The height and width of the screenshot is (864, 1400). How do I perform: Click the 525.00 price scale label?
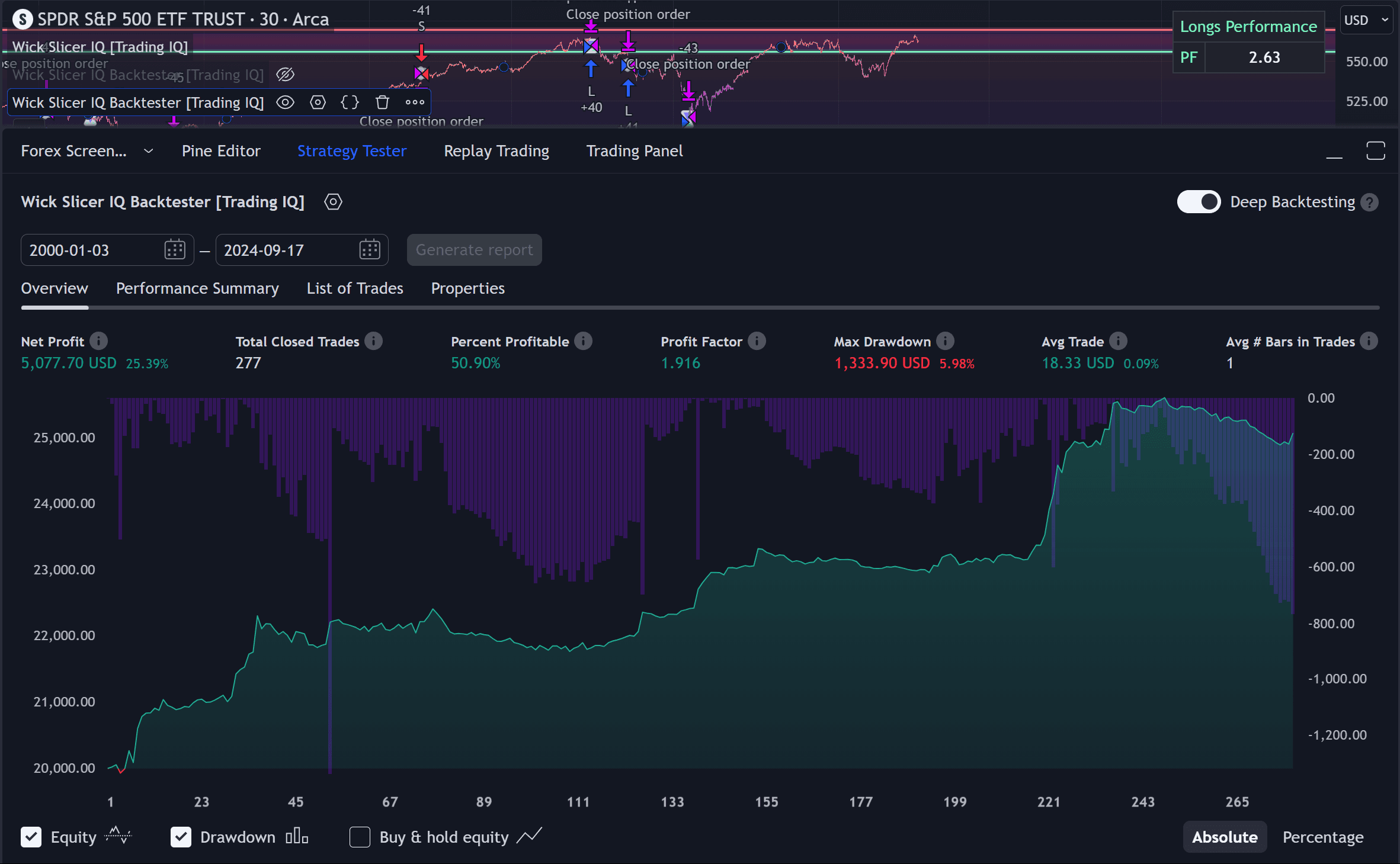(1367, 101)
